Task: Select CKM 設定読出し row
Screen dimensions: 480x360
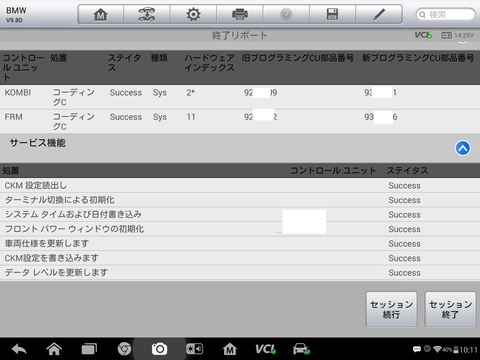Action: (x=240, y=185)
